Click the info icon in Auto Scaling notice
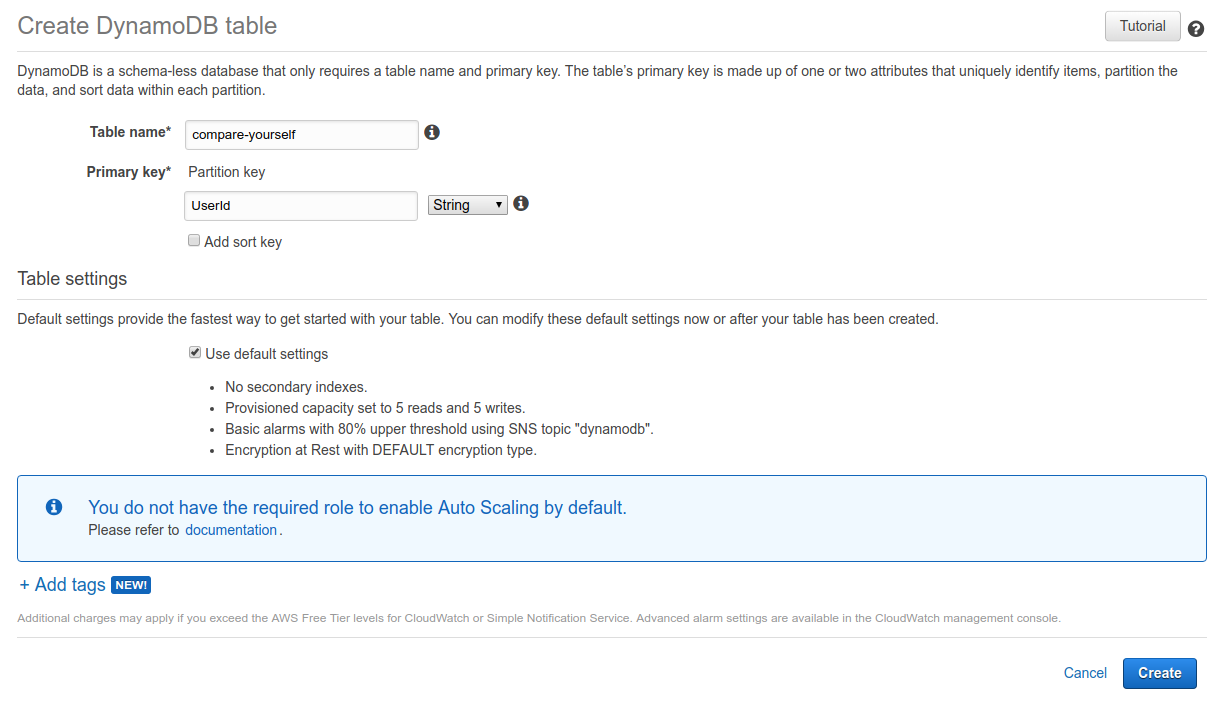 pos(54,507)
